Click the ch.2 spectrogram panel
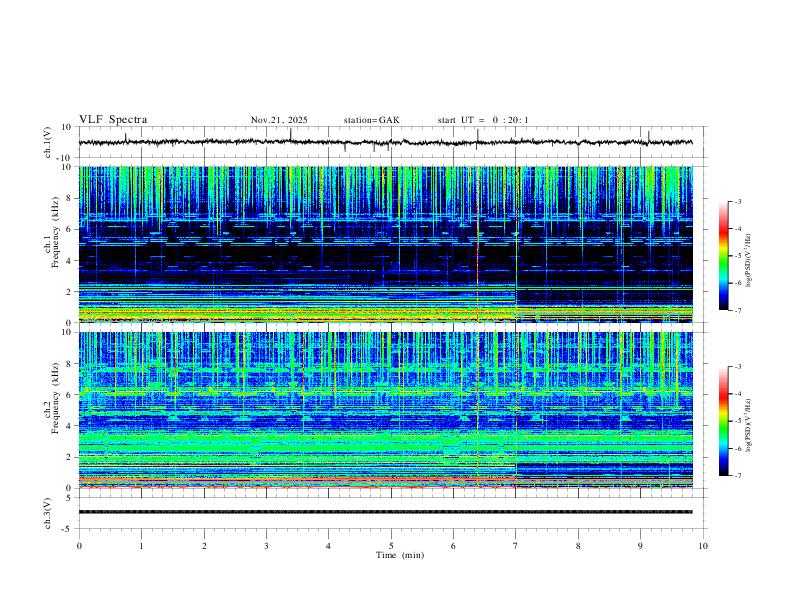 pyautogui.click(x=385, y=410)
